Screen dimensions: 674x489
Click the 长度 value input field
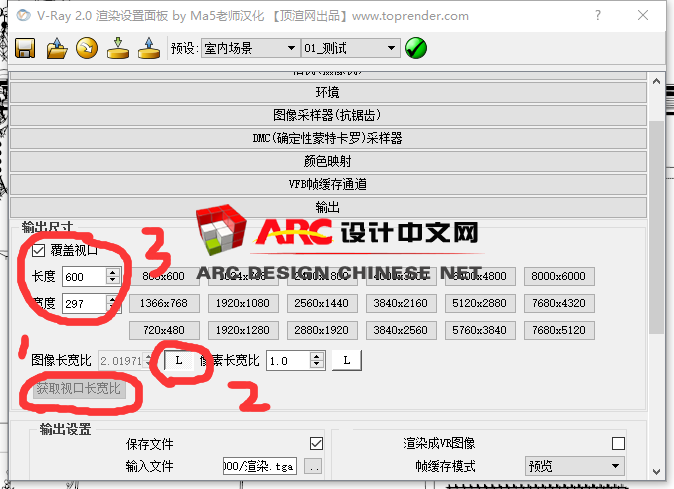(82, 277)
